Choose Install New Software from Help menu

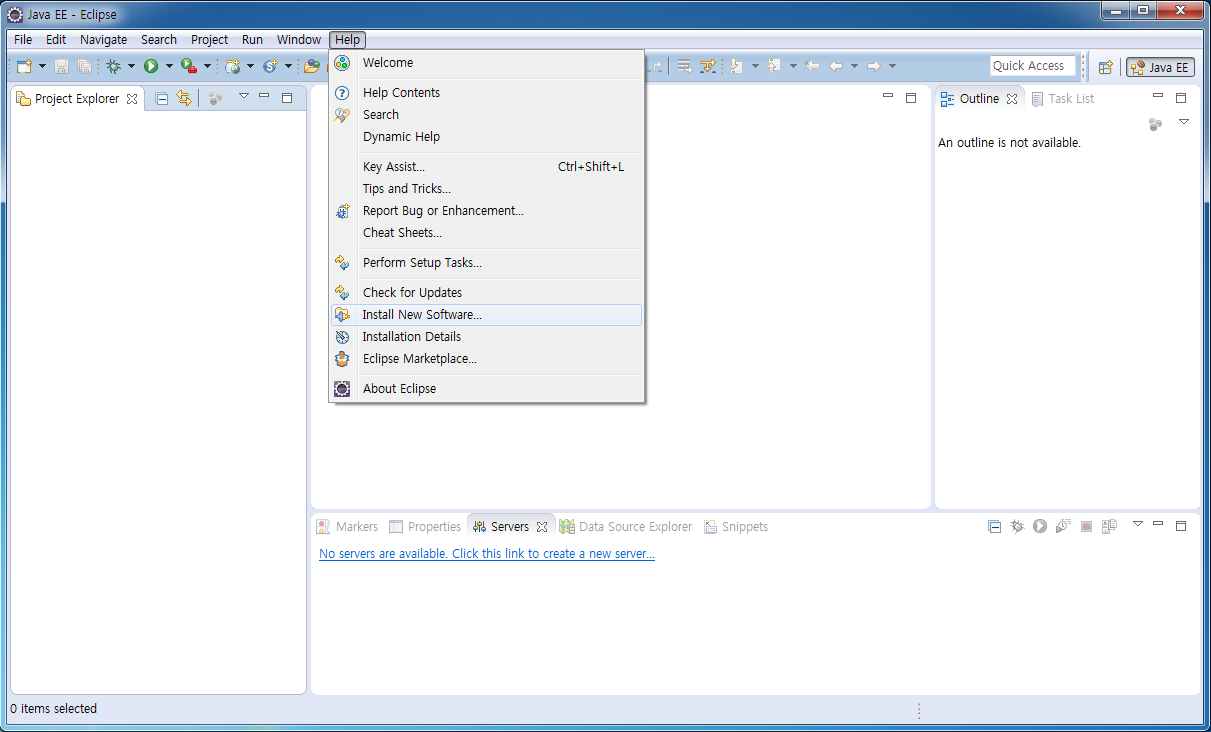tap(487, 315)
